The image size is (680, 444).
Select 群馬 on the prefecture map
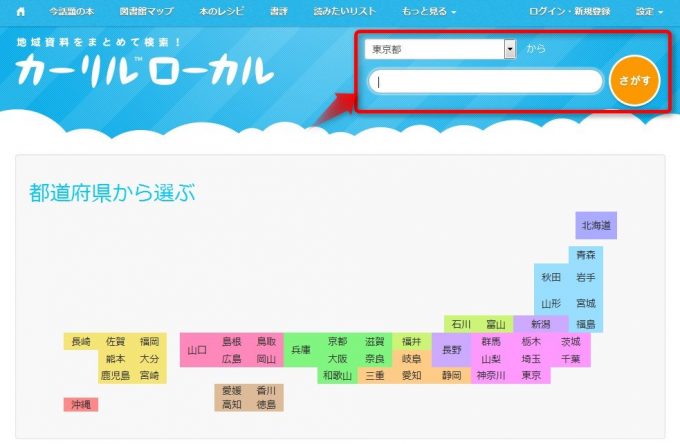point(491,341)
